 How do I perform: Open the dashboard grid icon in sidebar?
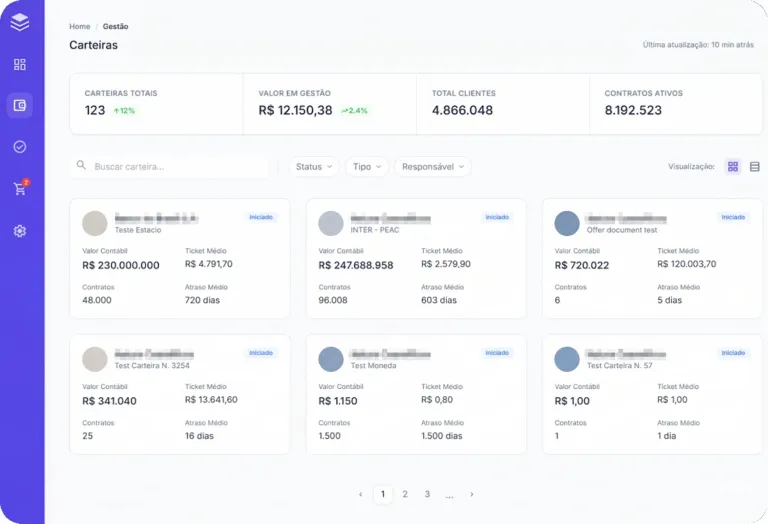pyautogui.click(x=20, y=64)
